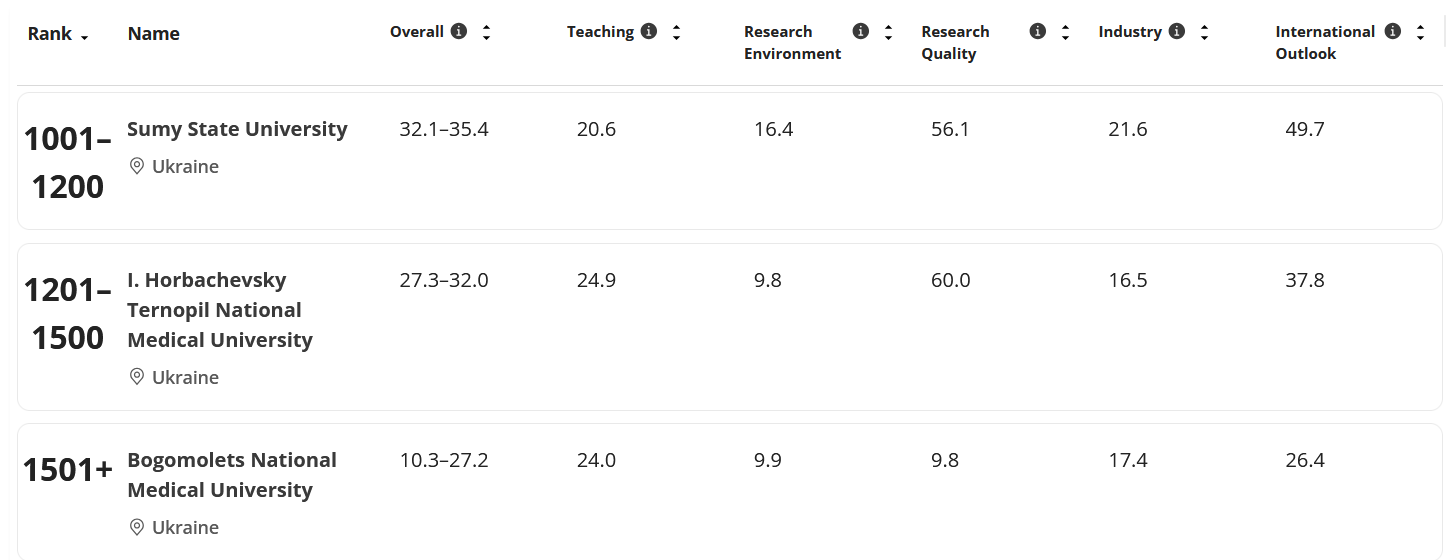
Task: Open Sumy State University page
Action: 237,129
